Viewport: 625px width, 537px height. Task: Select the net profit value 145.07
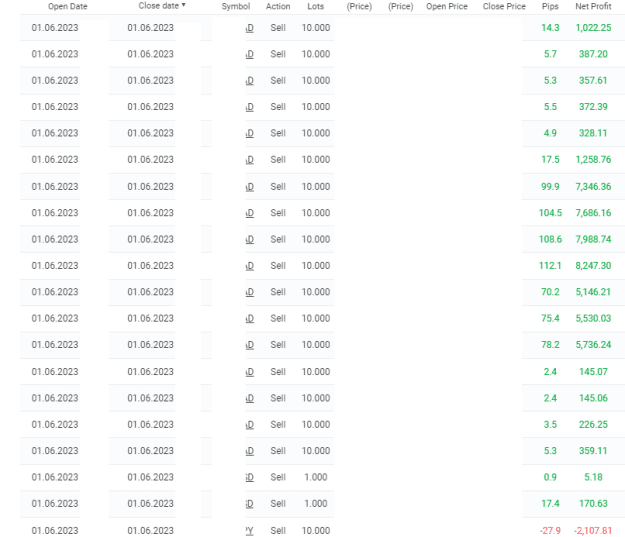coord(593,372)
